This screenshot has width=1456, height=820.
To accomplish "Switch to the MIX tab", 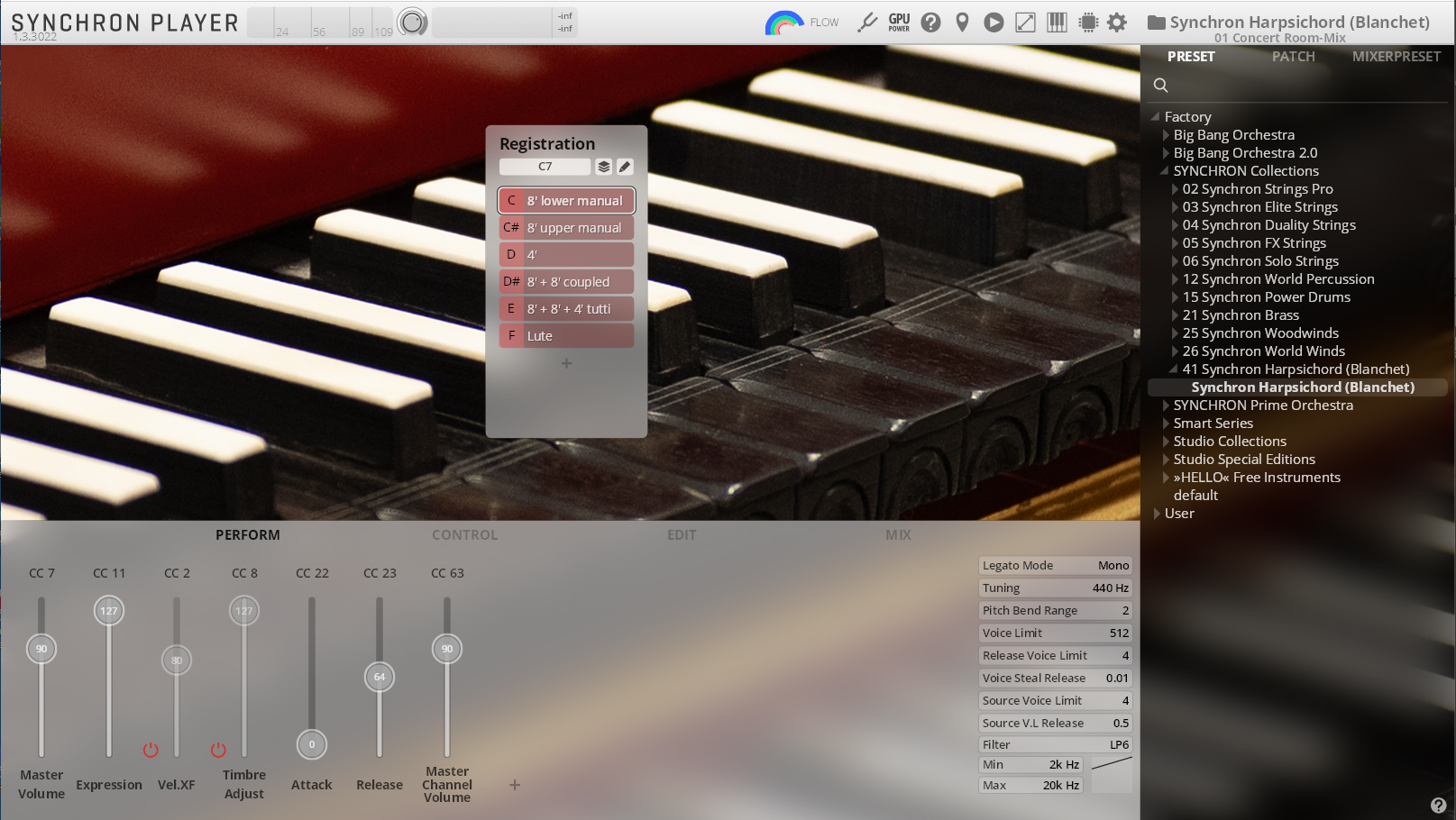I will pyautogui.click(x=898, y=535).
